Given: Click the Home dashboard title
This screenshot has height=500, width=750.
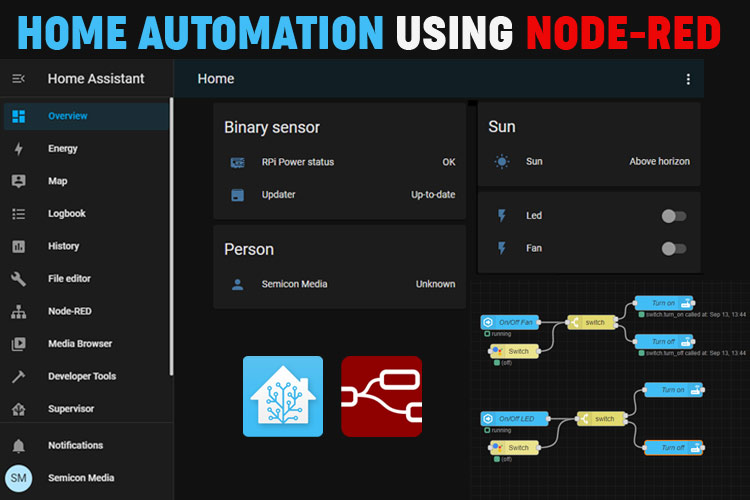Looking at the screenshot, I should [x=216, y=78].
